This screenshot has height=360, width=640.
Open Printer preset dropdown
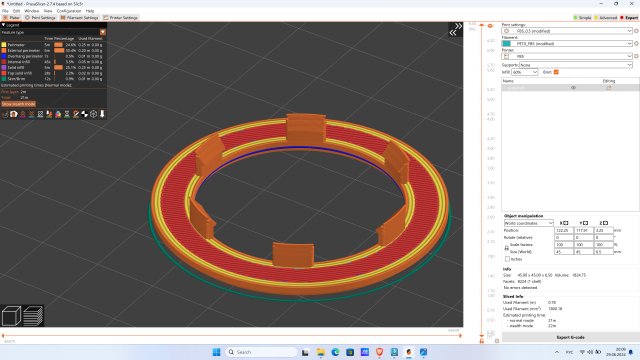[567, 56]
